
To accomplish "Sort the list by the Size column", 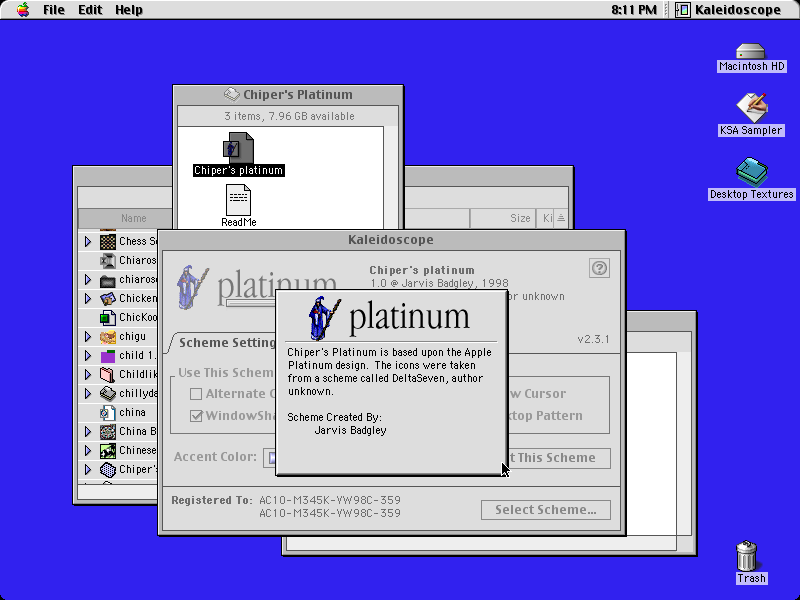I will coord(503,218).
